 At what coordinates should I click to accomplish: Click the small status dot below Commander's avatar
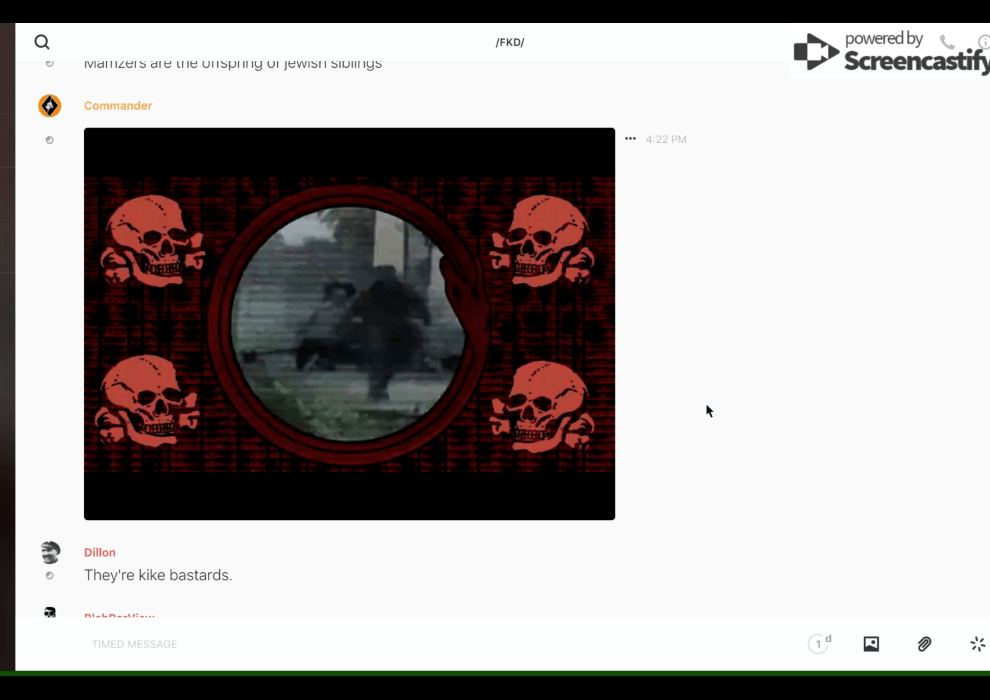(50, 140)
